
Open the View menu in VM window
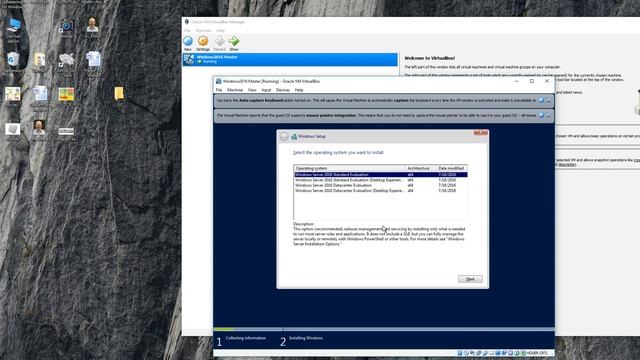(252, 90)
